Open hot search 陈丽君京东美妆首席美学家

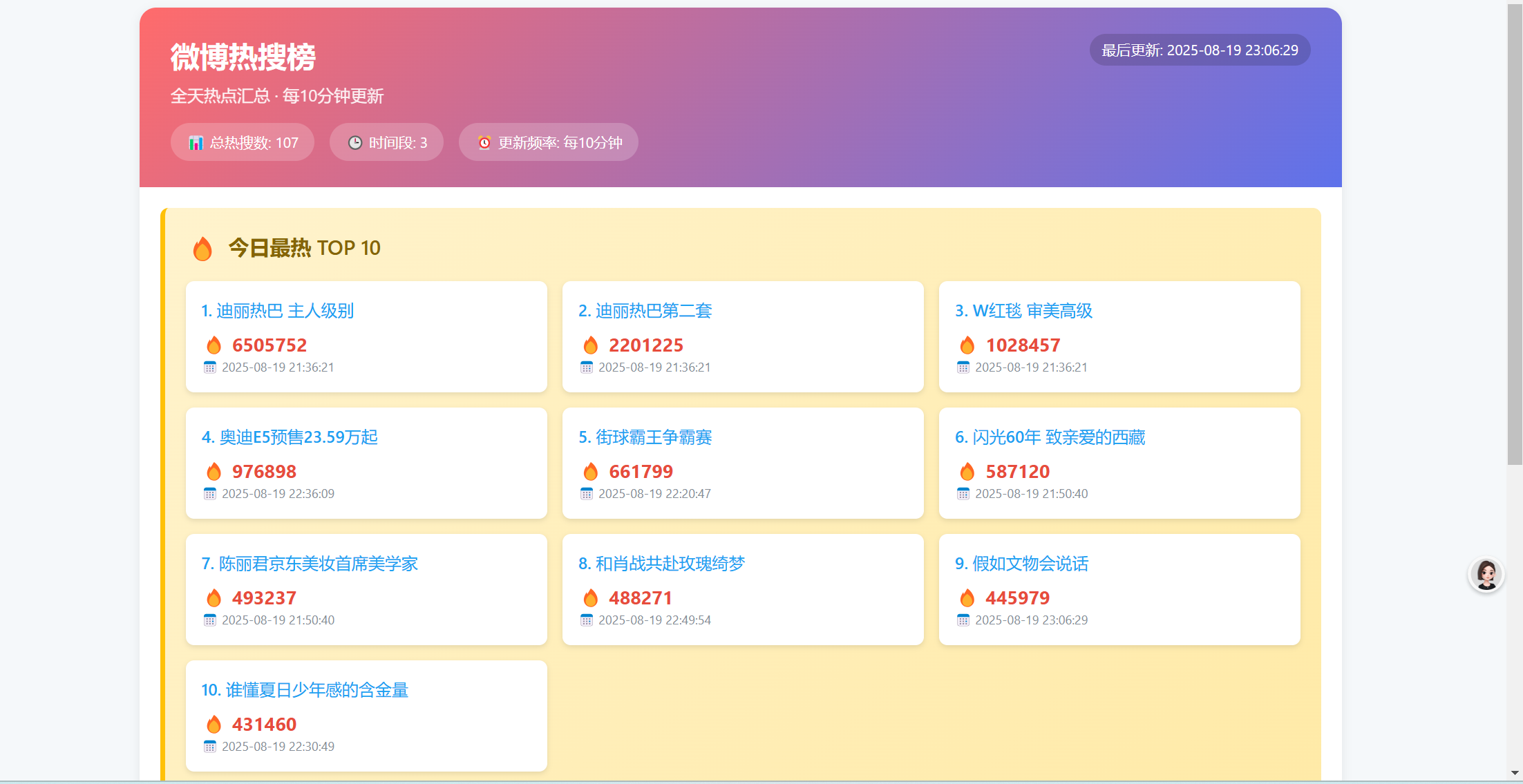(310, 564)
